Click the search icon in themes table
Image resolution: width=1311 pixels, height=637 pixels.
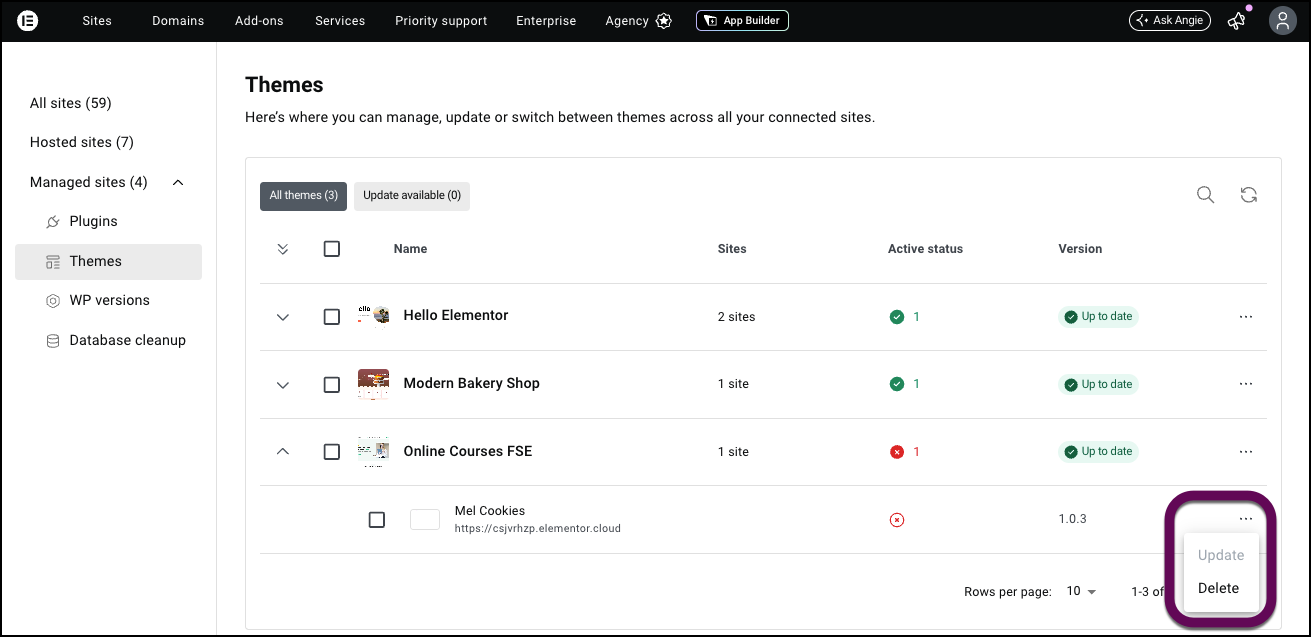[1206, 195]
